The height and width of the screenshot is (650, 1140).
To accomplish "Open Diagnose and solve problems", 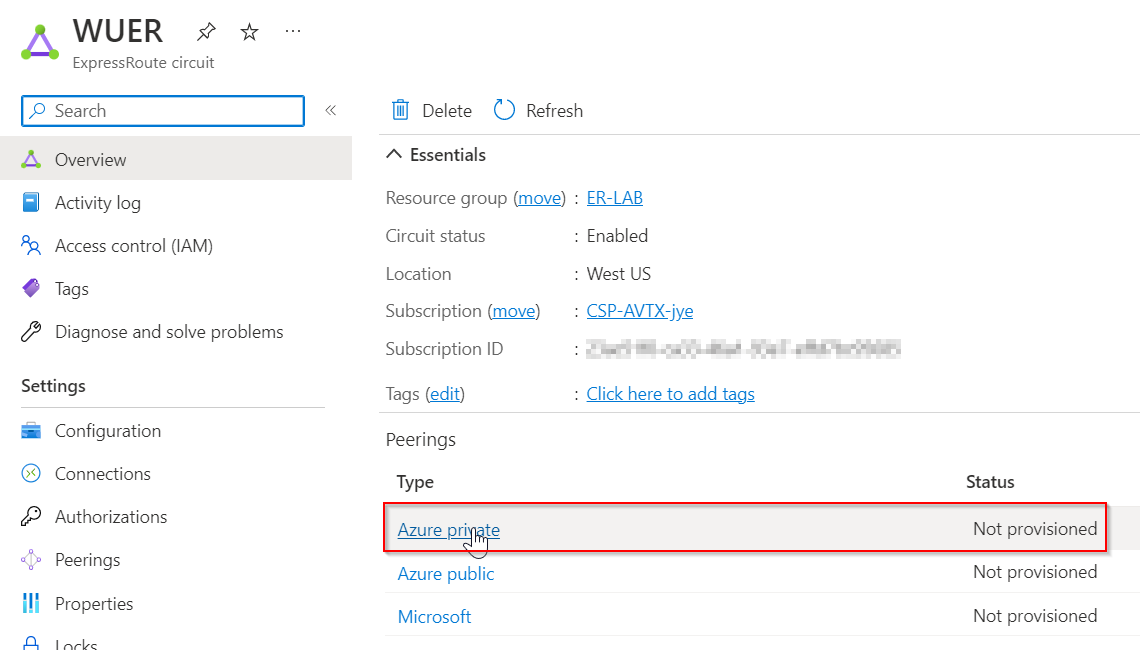I will click(x=169, y=332).
